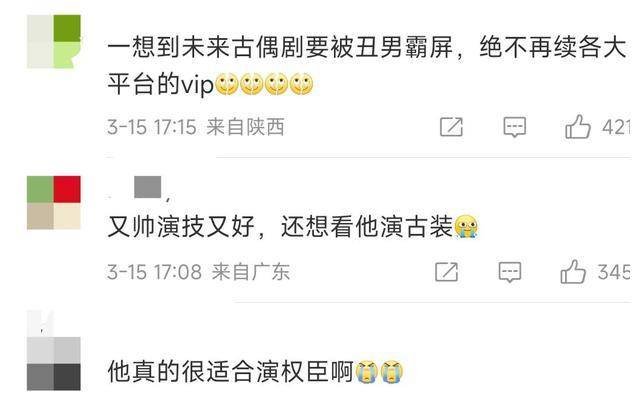Open comment text 又帅演技又好
This screenshot has width=640, height=403.
[x=182, y=227]
